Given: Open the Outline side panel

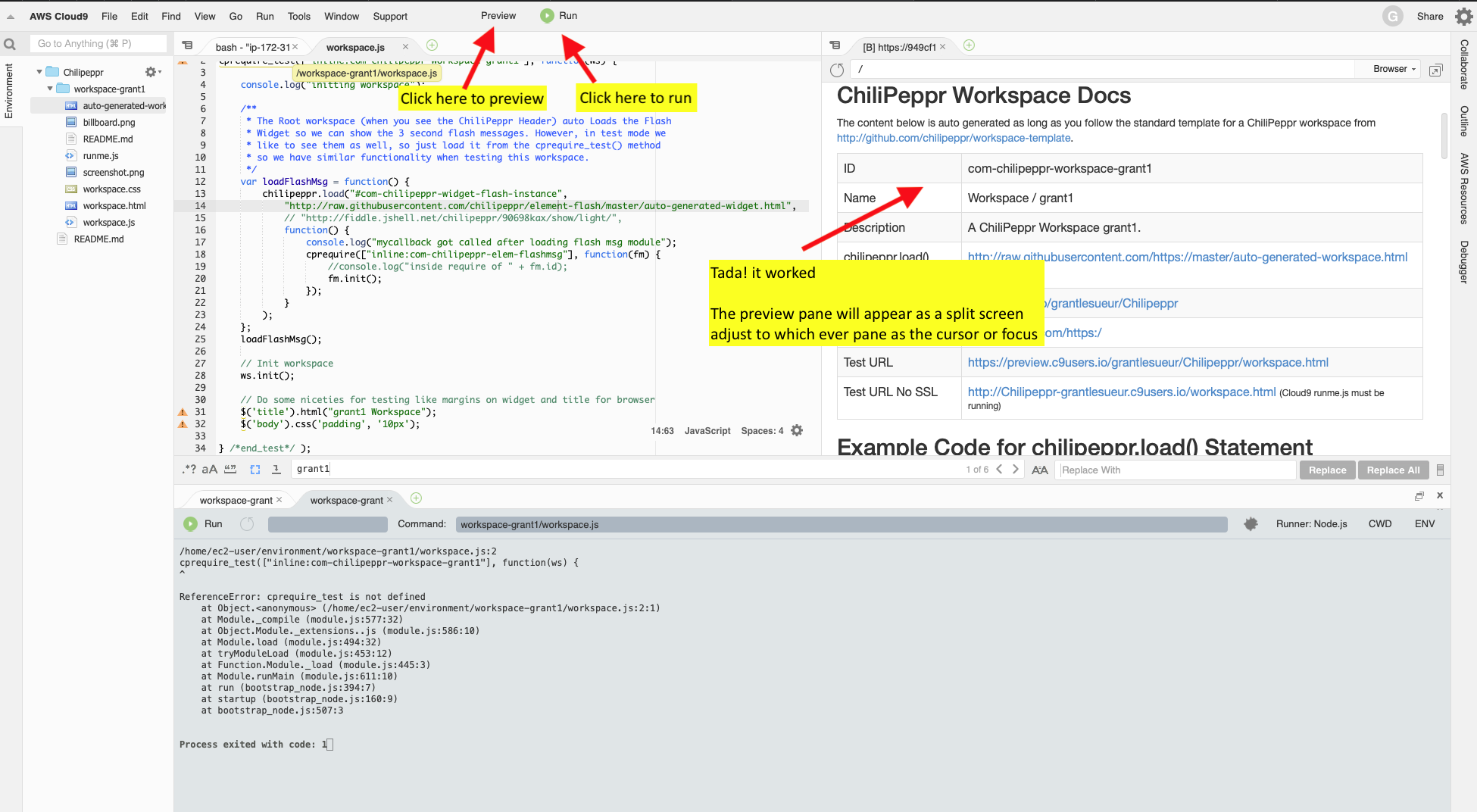Looking at the screenshot, I should (x=1464, y=121).
